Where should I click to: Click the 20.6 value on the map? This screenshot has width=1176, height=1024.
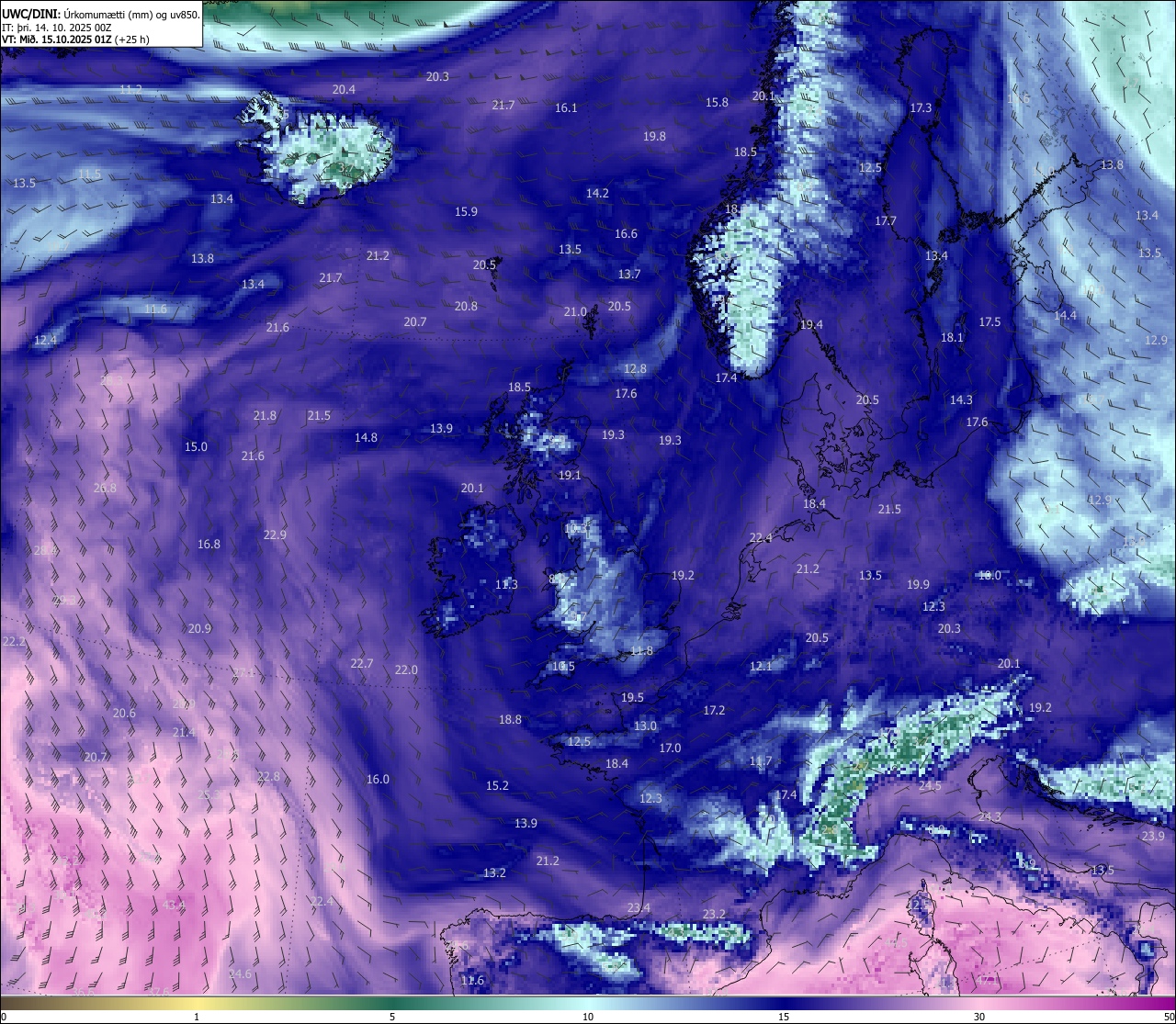(124, 714)
